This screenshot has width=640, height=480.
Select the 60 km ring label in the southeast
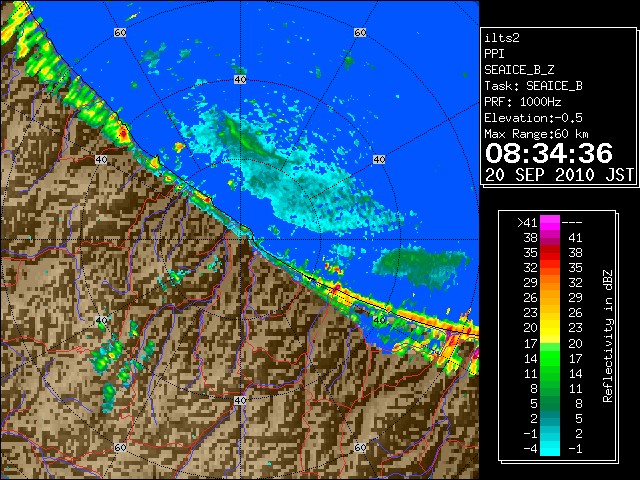pyautogui.click(x=360, y=448)
